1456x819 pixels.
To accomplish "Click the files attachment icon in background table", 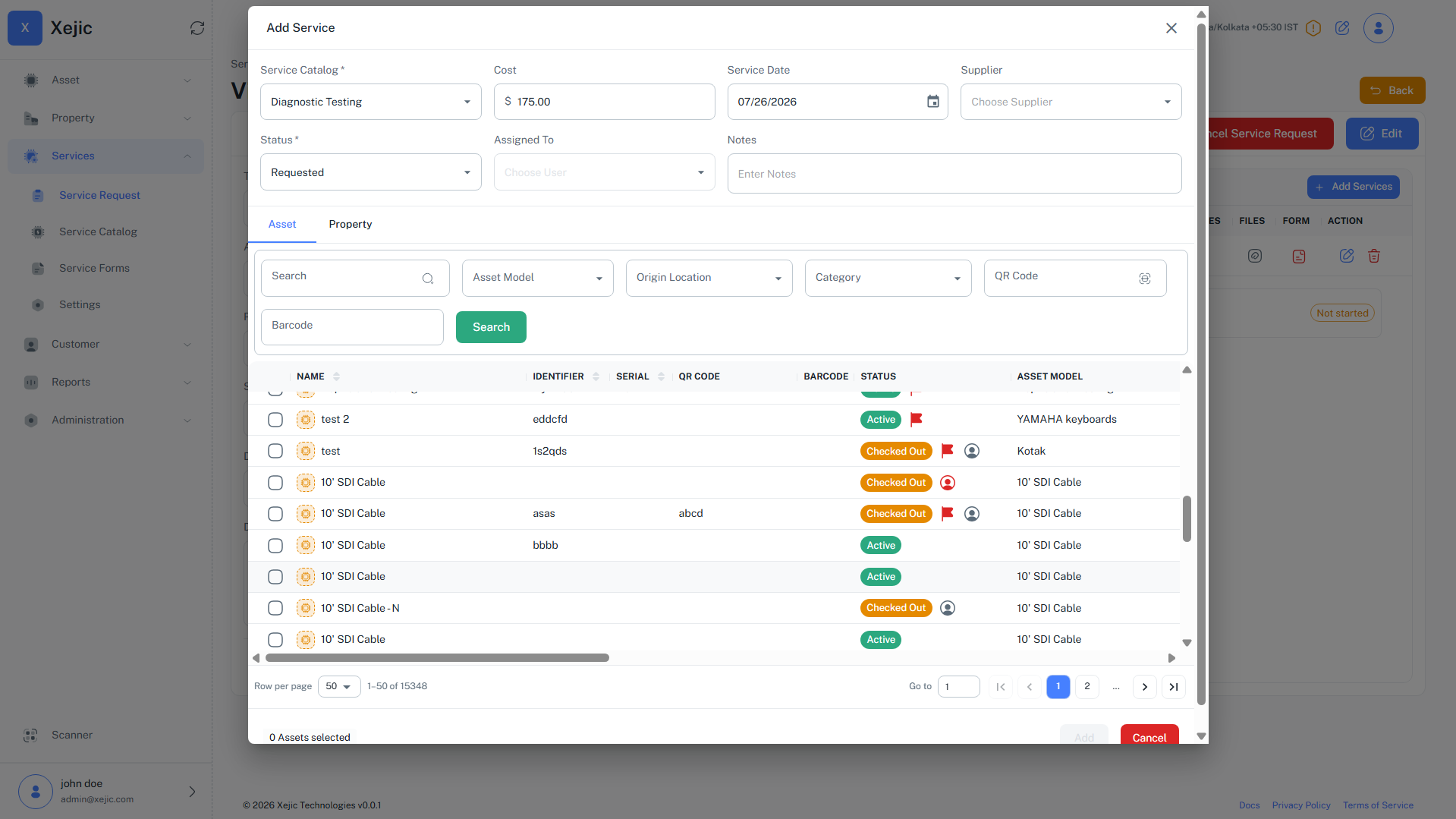I will pos(1255,256).
